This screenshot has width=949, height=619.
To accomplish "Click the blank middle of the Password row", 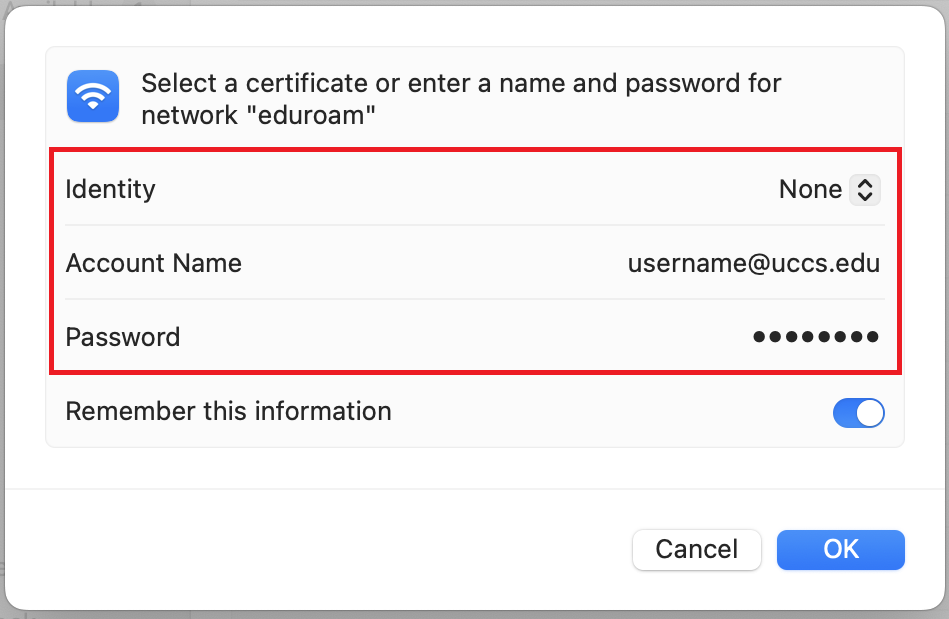I will click(x=466, y=337).
